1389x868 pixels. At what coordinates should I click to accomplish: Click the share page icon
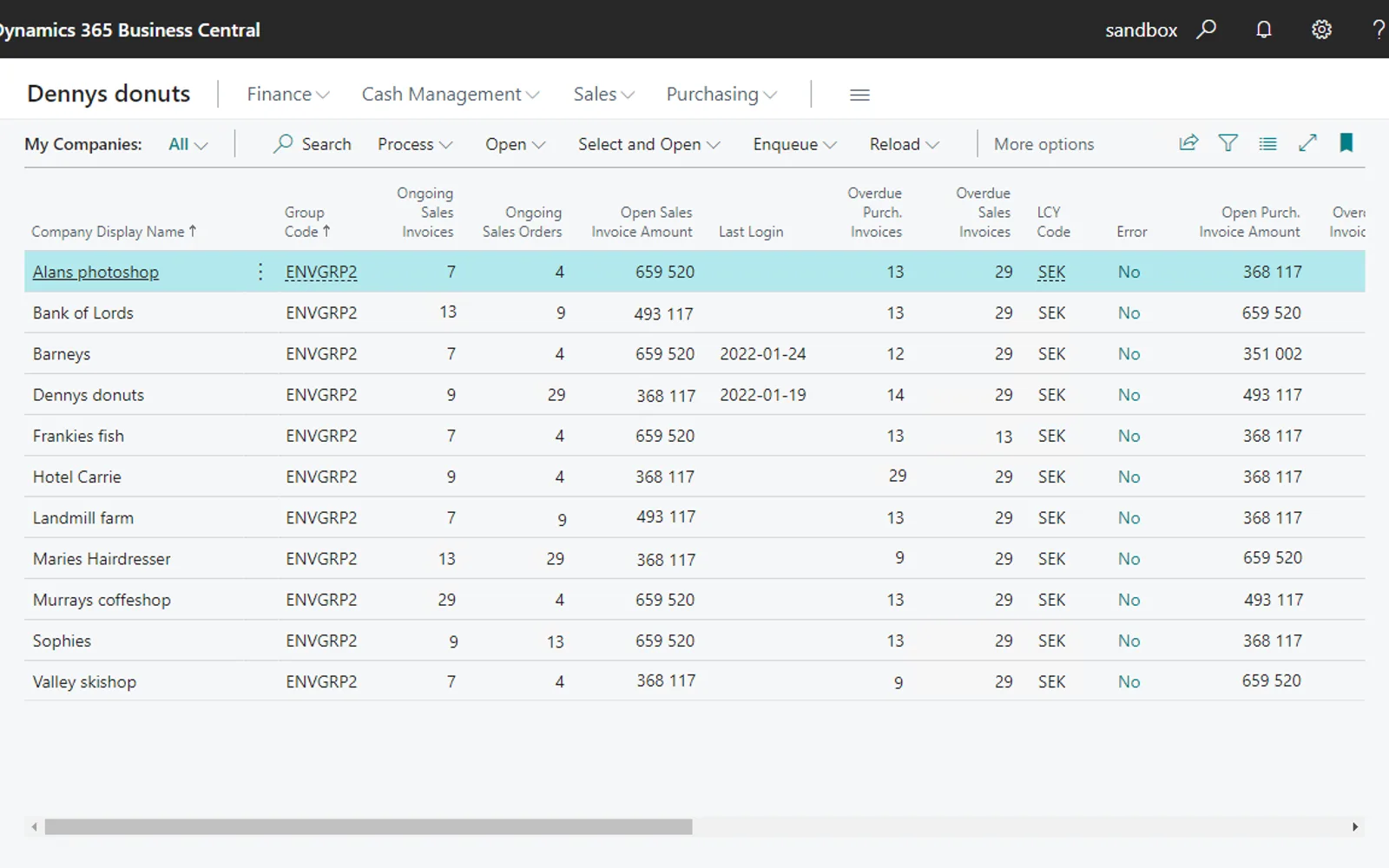pos(1188,143)
